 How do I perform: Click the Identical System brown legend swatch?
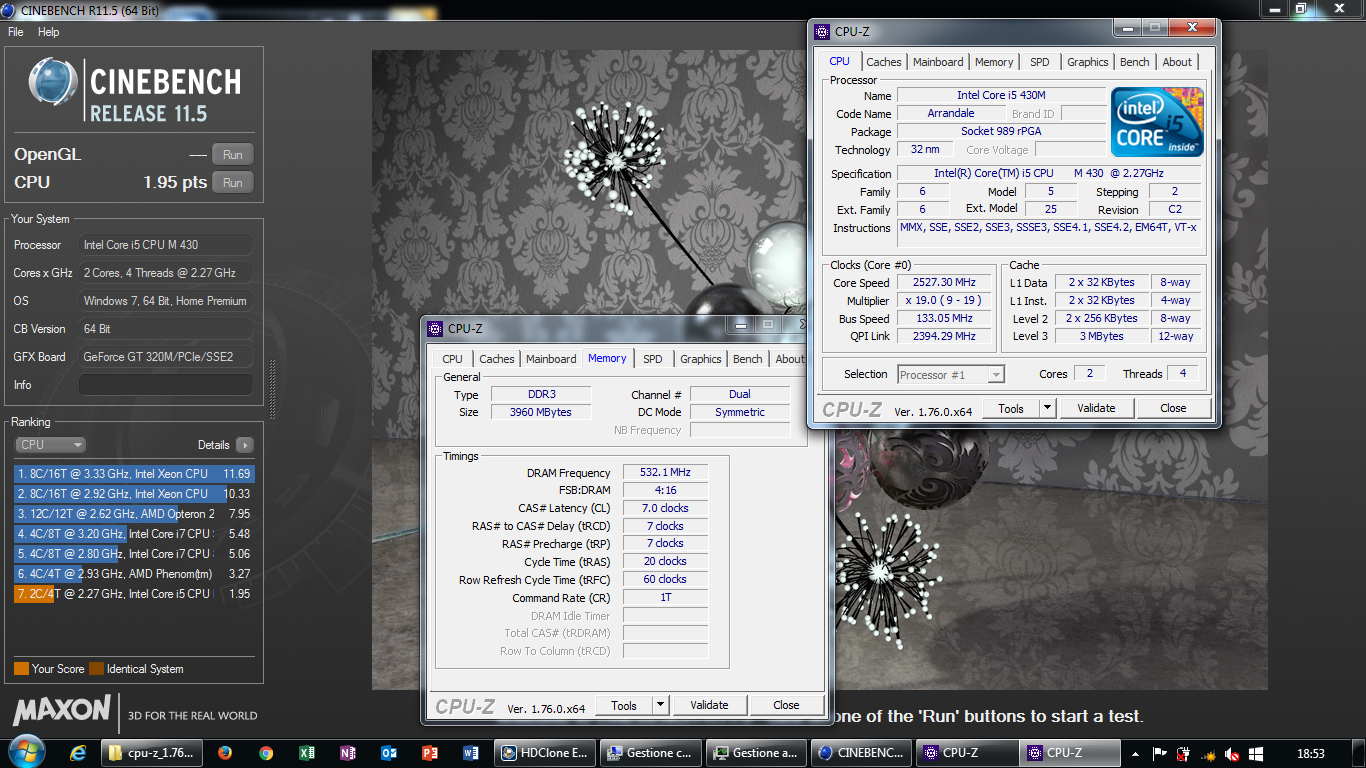(x=97, y=669)
